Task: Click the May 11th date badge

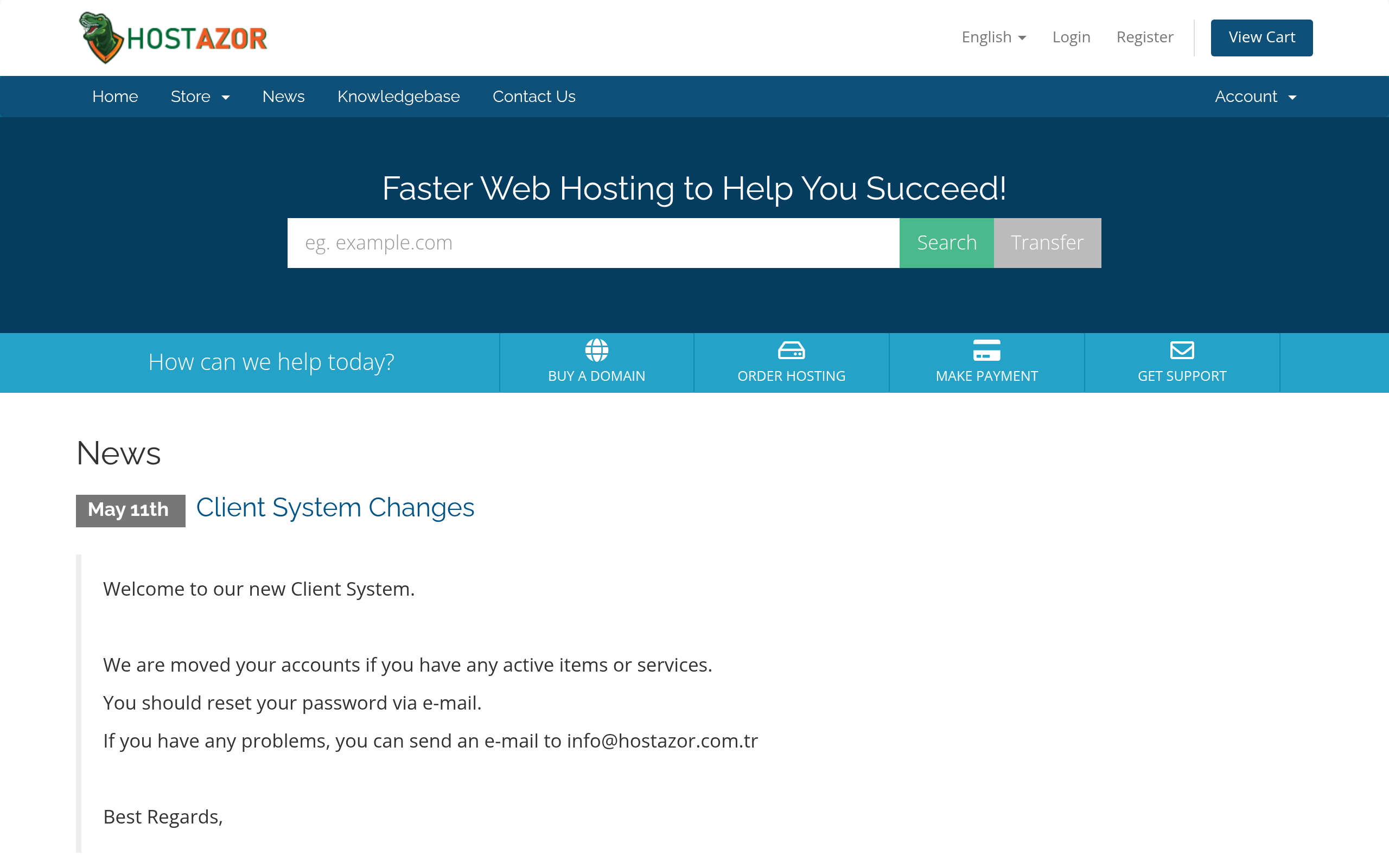Action: pyautogui.click(x=130, y=510)
